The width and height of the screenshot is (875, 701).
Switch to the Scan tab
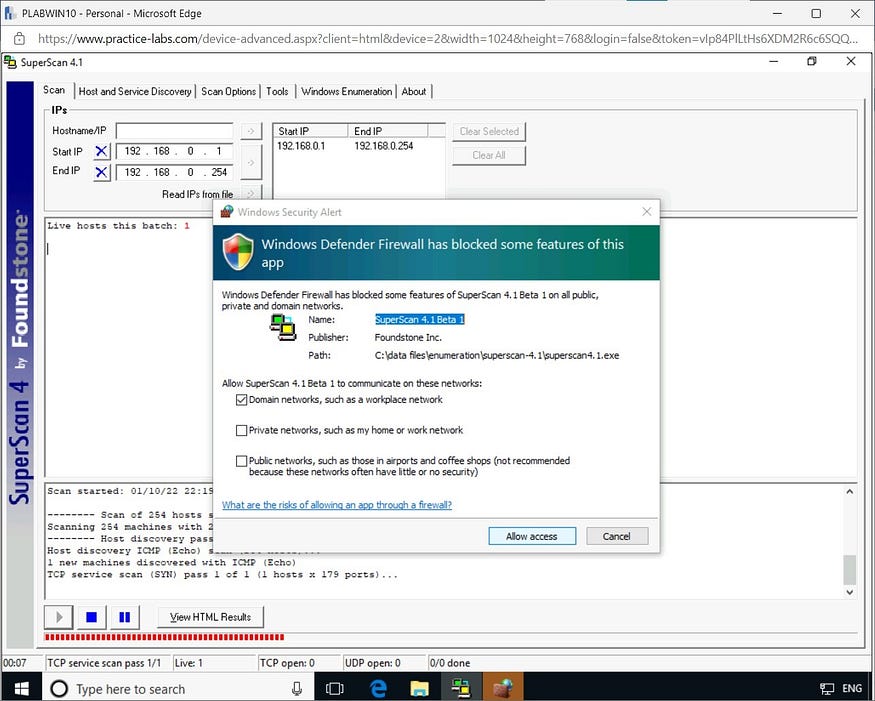pos(54,90)
